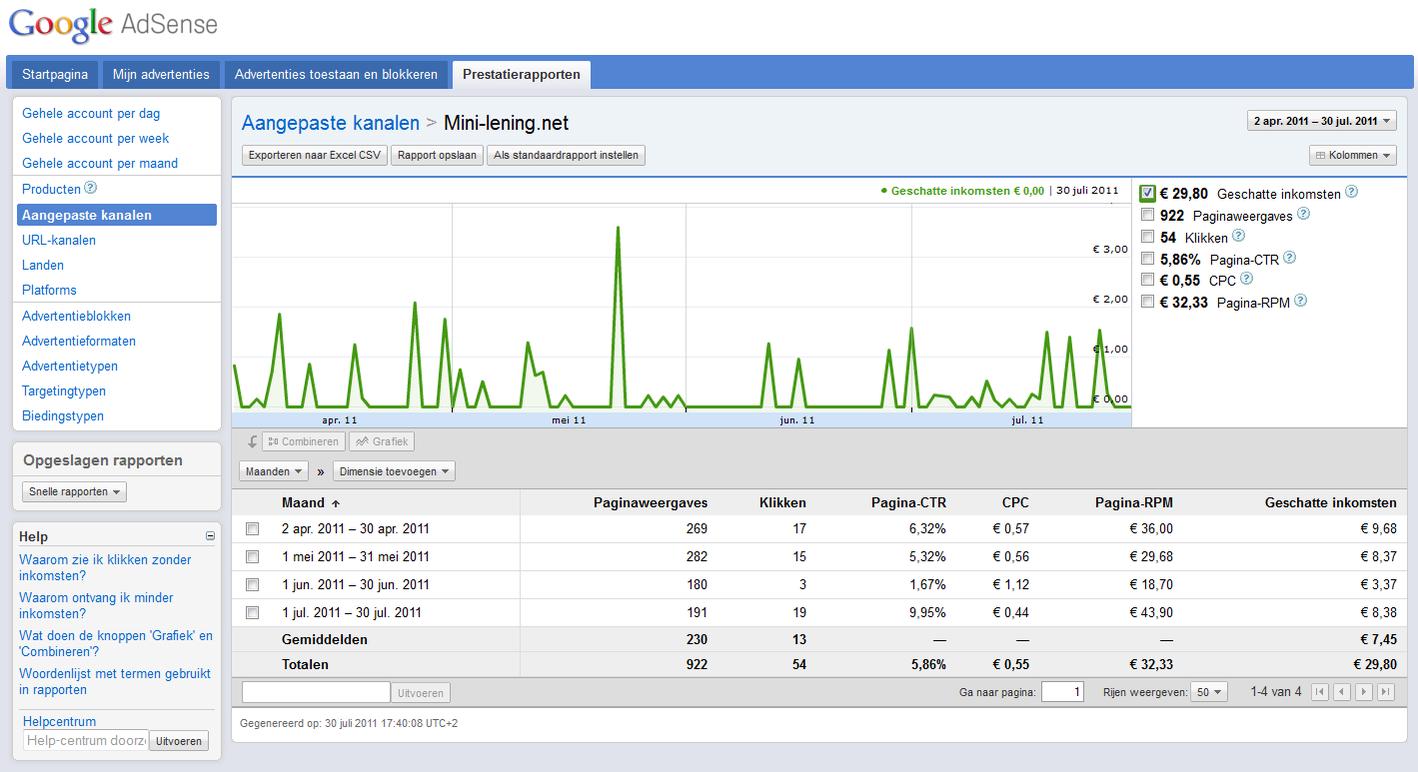Click the table filter input field
The height and width of the screenshot is (772, 1418).
(316, 692)
